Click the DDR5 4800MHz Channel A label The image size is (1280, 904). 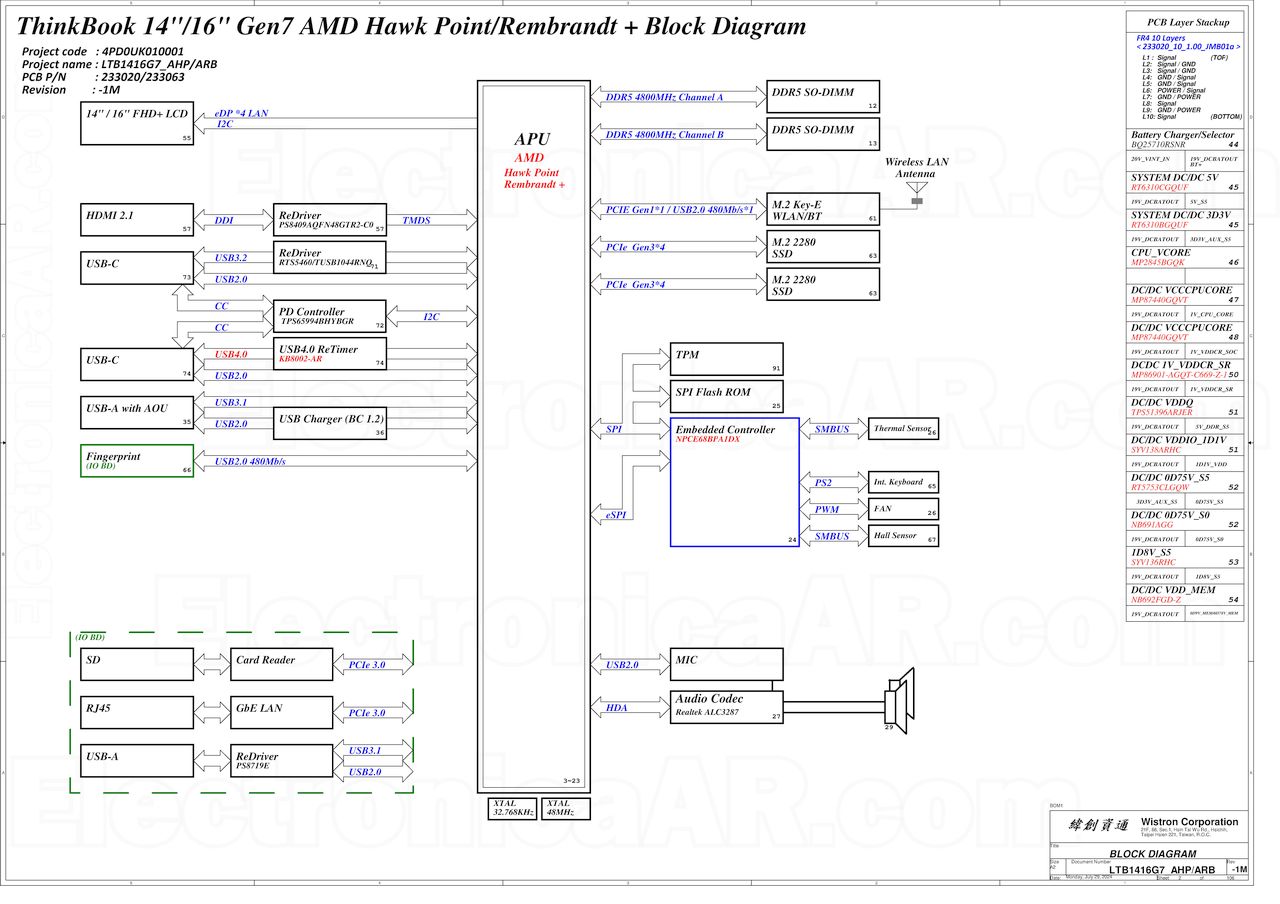coord(664,97)
